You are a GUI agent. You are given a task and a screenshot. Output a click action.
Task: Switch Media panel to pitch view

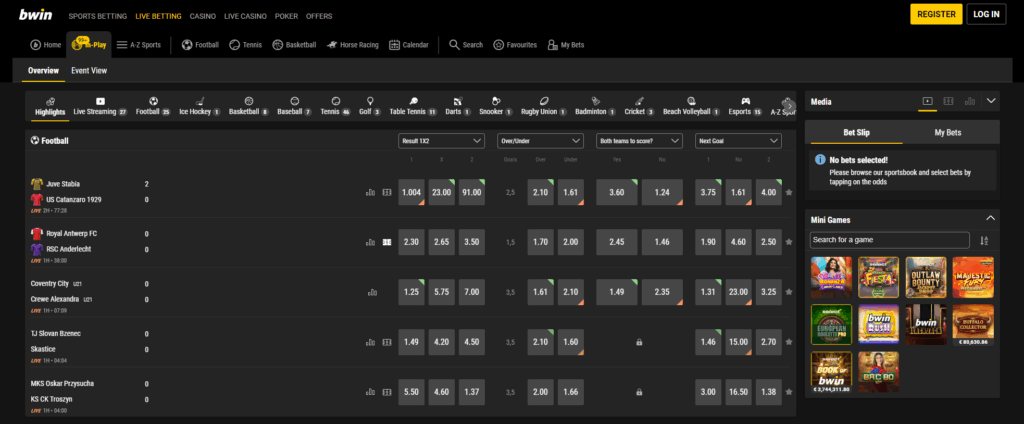(x=948, y=101)
